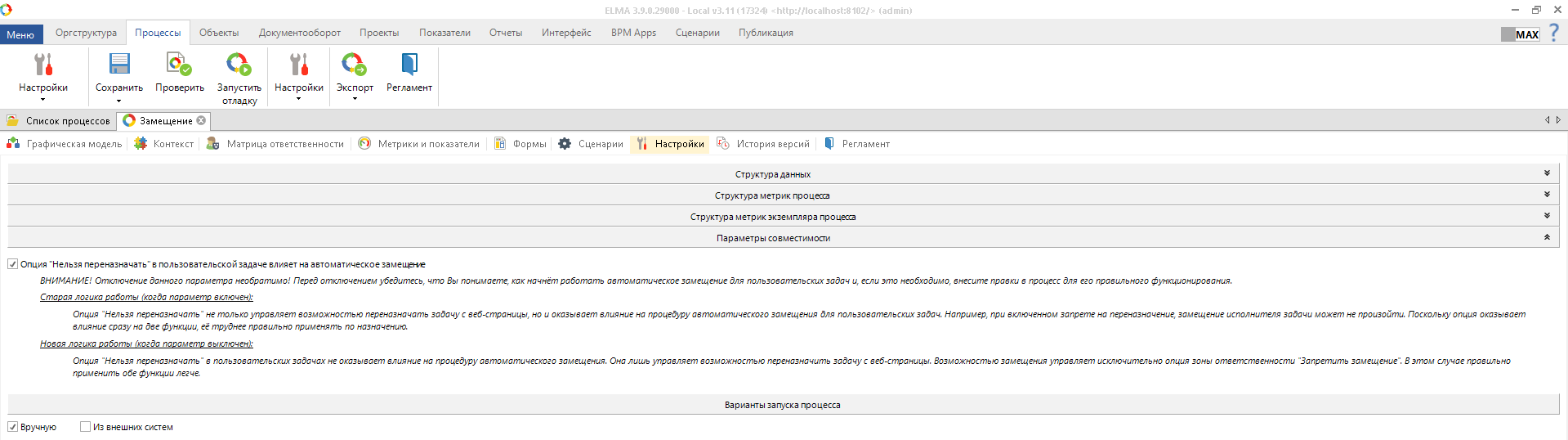Uncheck the Вручную launch option
1568x440 pixels.
coord(13,427)
